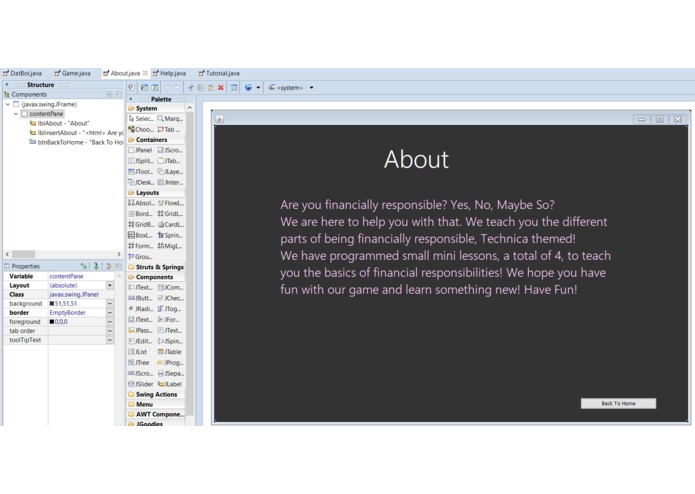Open the Layout absolute dropdown in Properties

tap(110, 285)
